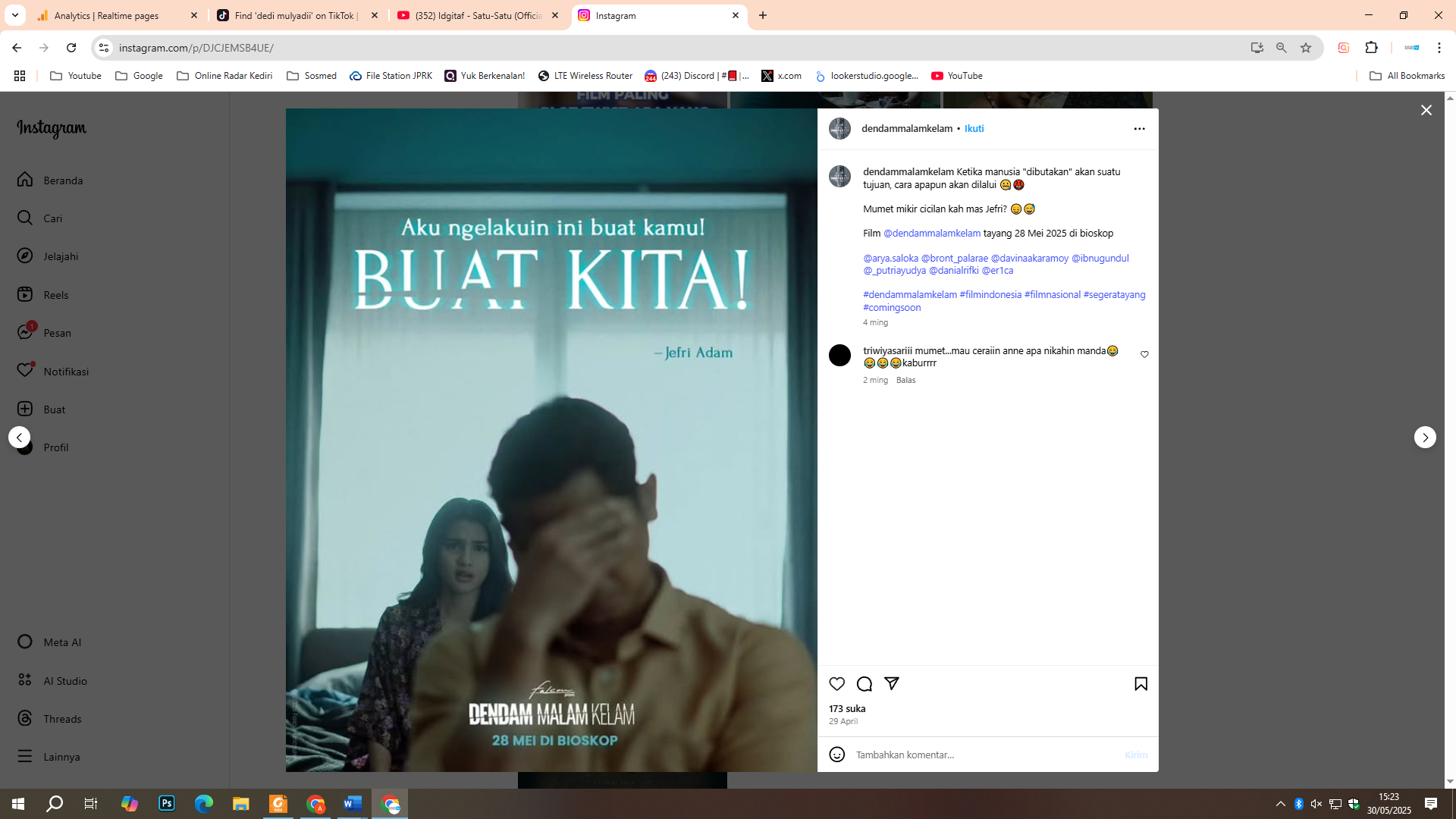Screen dimensions: 1456x819
Task: Expand tab search dropdown arrow
Action: pos(14,15)
